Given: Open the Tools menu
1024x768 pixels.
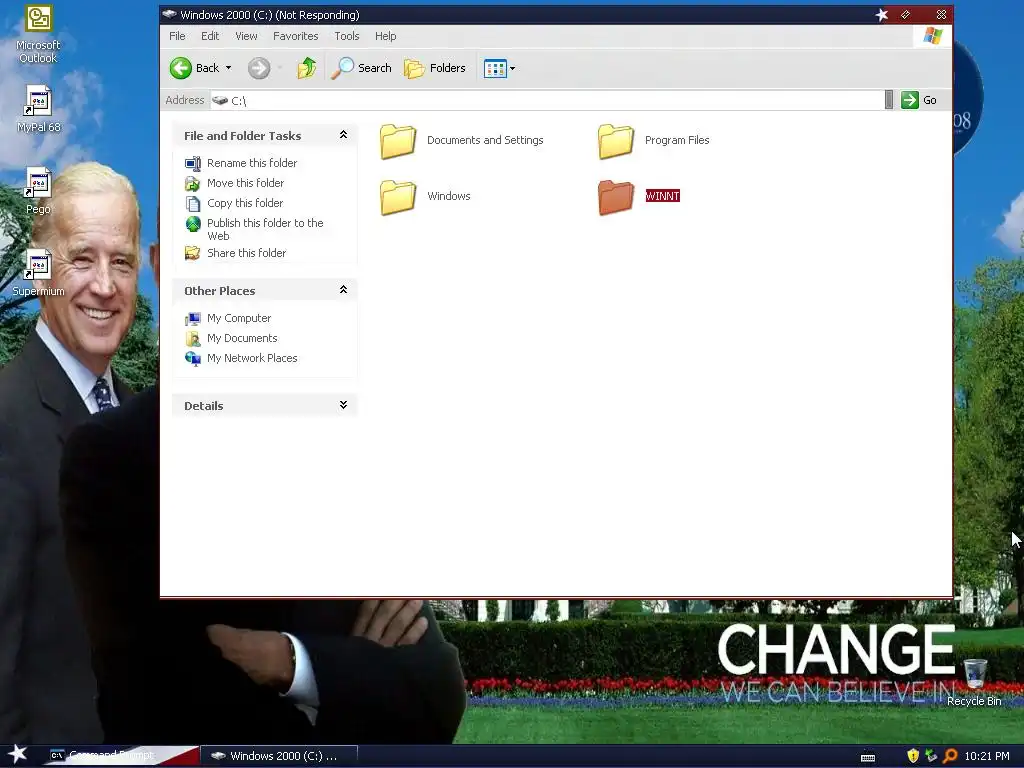Looking at the screenshot, I should point(347,36).
